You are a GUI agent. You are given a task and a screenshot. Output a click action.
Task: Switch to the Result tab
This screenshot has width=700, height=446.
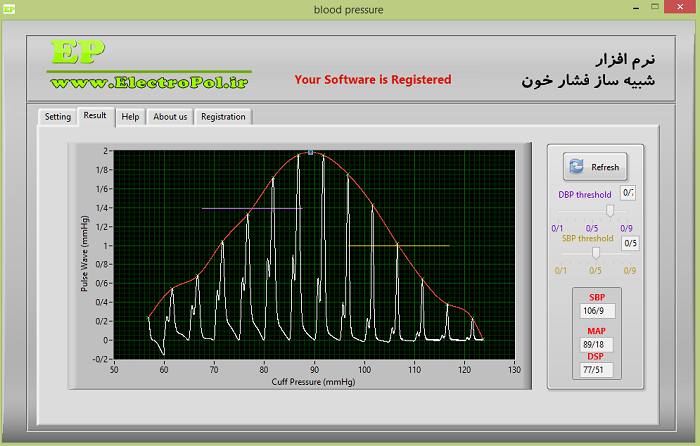click(x=96, y=116)
